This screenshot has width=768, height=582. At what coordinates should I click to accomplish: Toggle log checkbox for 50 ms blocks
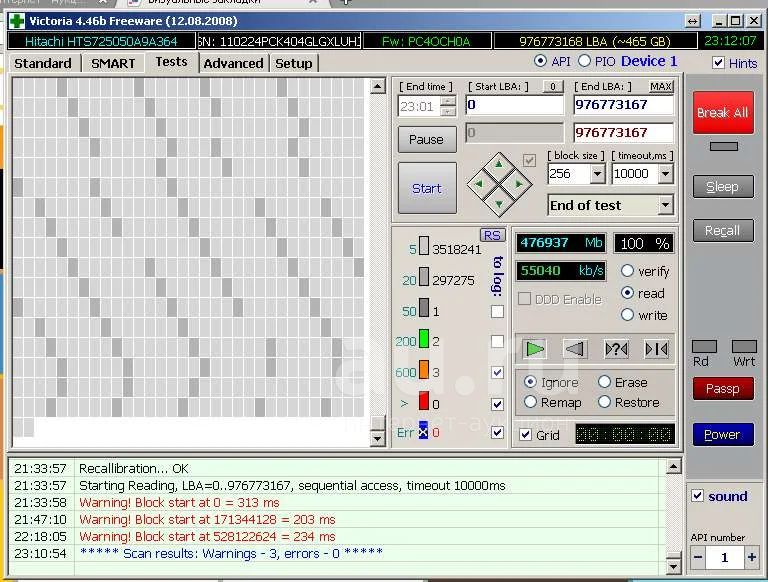(497, 312)
